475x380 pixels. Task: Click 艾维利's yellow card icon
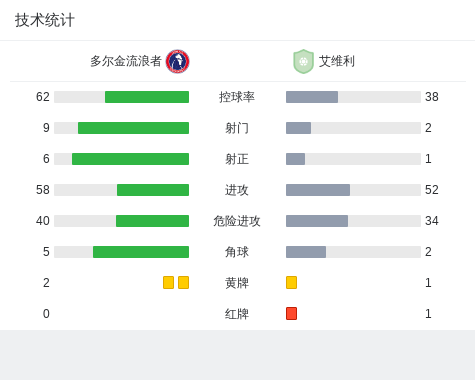(x=291, y=283)
